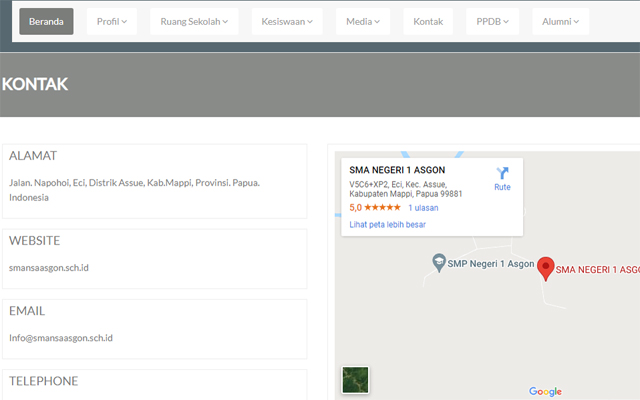Open the Kontak menu item
640x400 pixels.
pyautogui.click(x=428, y=21)
